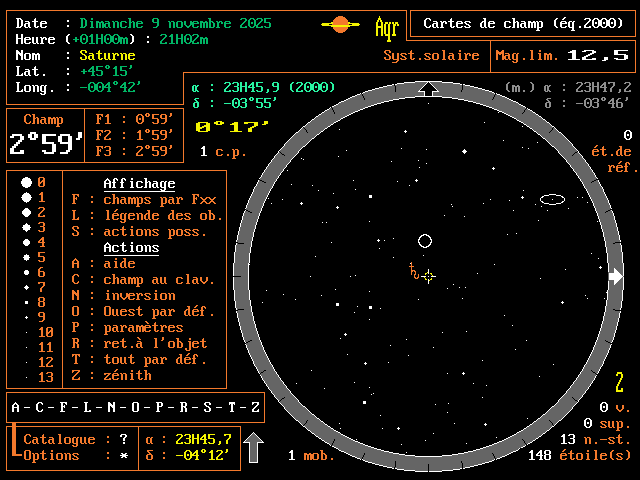This screenshot has height=480, width=640.
Task: Click the ét.de réf. label
Action: 614,159
